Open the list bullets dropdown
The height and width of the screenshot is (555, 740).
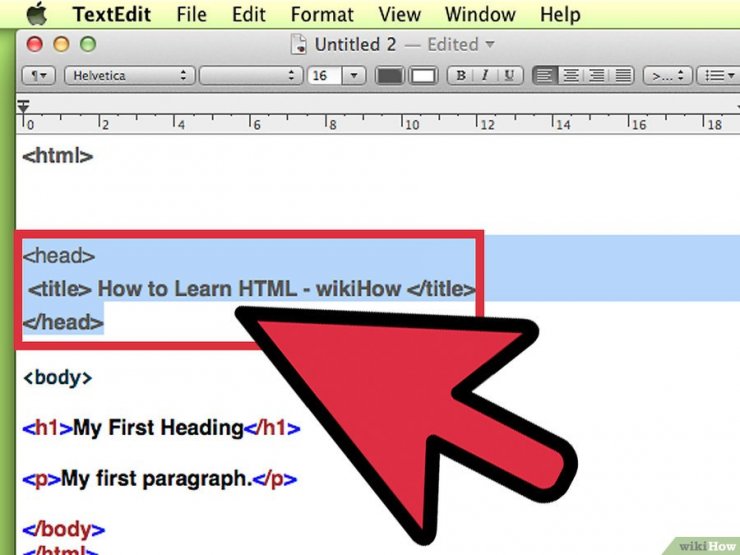(719, 76)
